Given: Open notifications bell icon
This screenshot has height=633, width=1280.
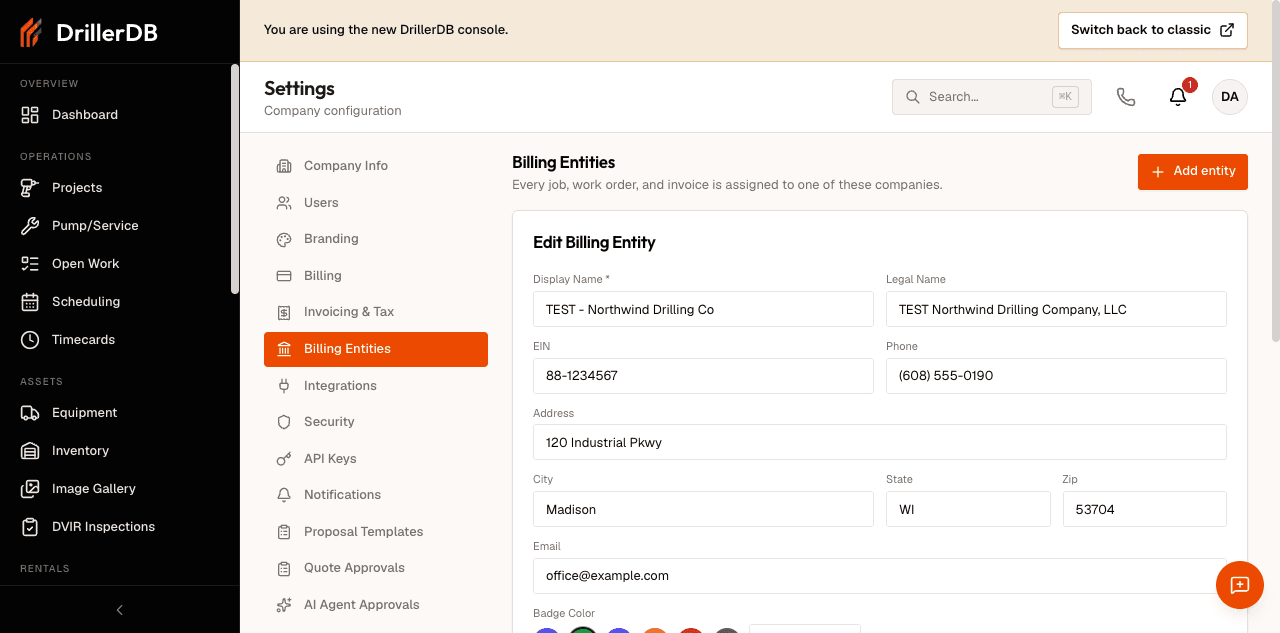Looking at the screenshot, I should [1178, 97].
